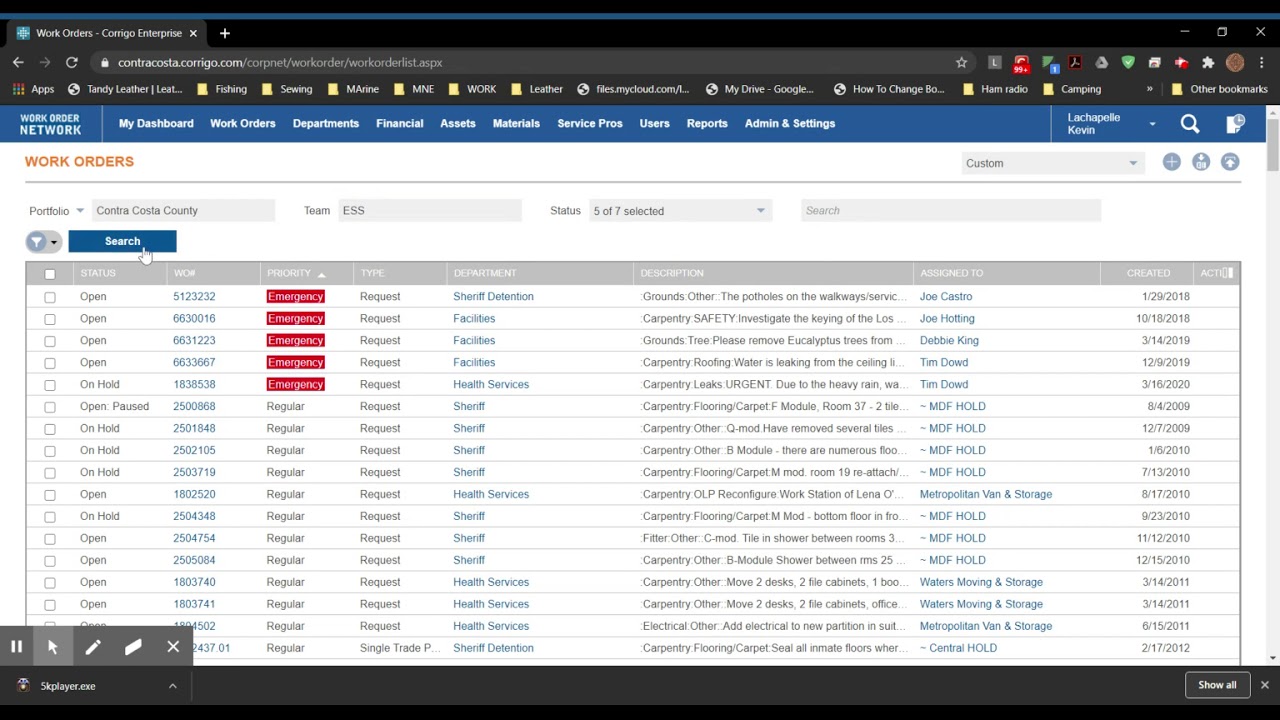Expand the 5kplayer.exe download options arrow
The height and width of the screenshot is (720, 1280).
coord(172,686)
